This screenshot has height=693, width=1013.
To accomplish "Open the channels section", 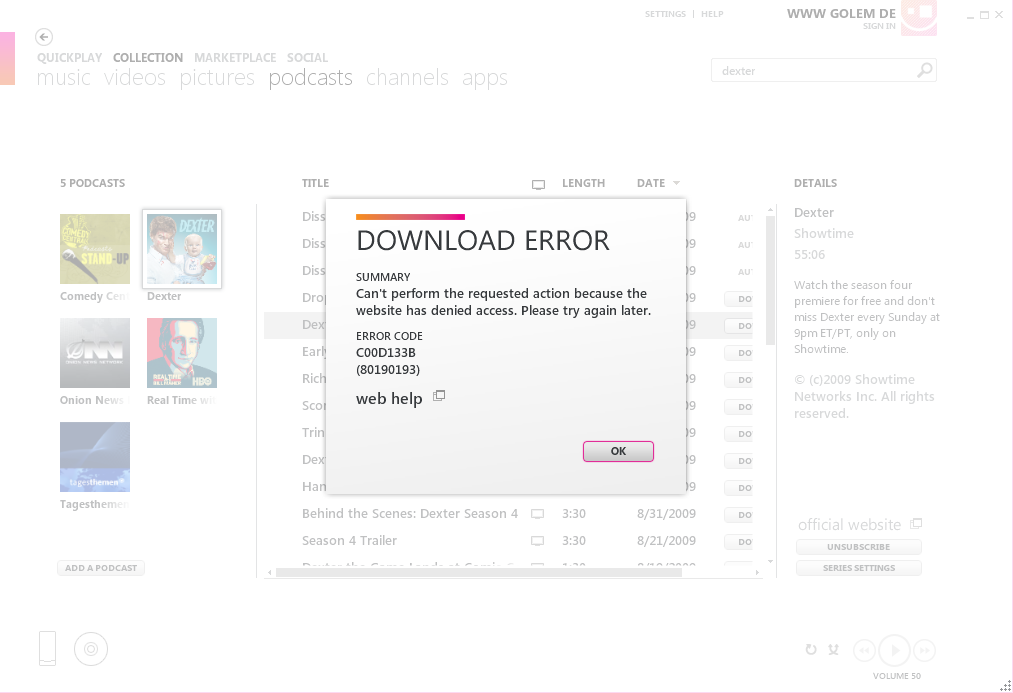I will coord(406,77).
